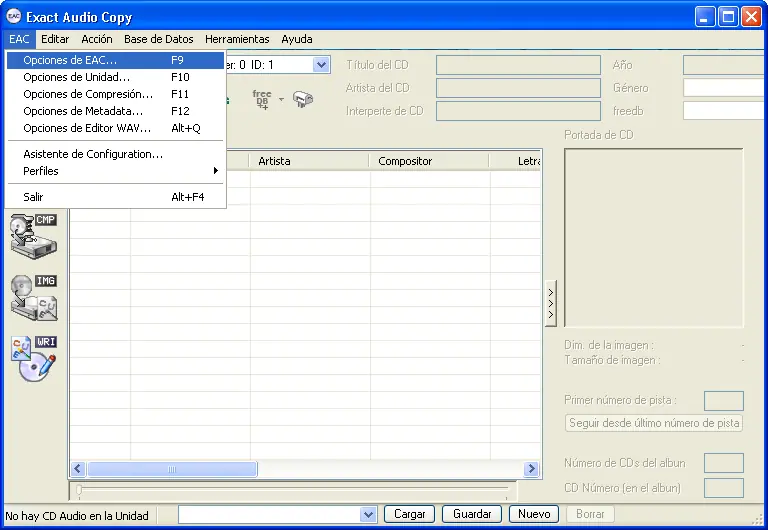Image resolution: width=768 pixels, height=530 pixels.
Task: Choose Salir to exit the program
Action: [x=116, y=197]
